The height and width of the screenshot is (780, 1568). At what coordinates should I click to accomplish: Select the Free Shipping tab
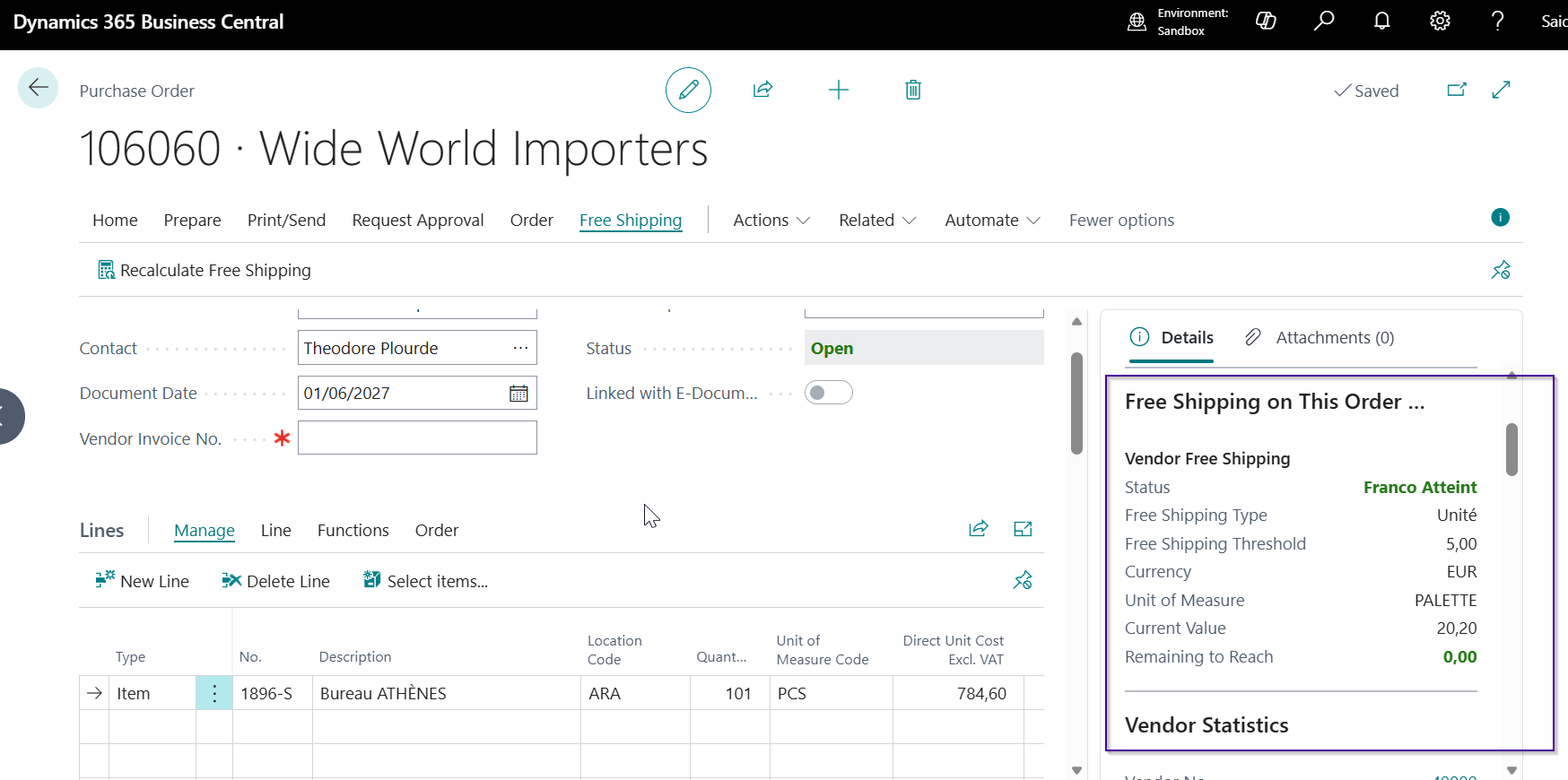pyautogui.click(x=631, y=221)
